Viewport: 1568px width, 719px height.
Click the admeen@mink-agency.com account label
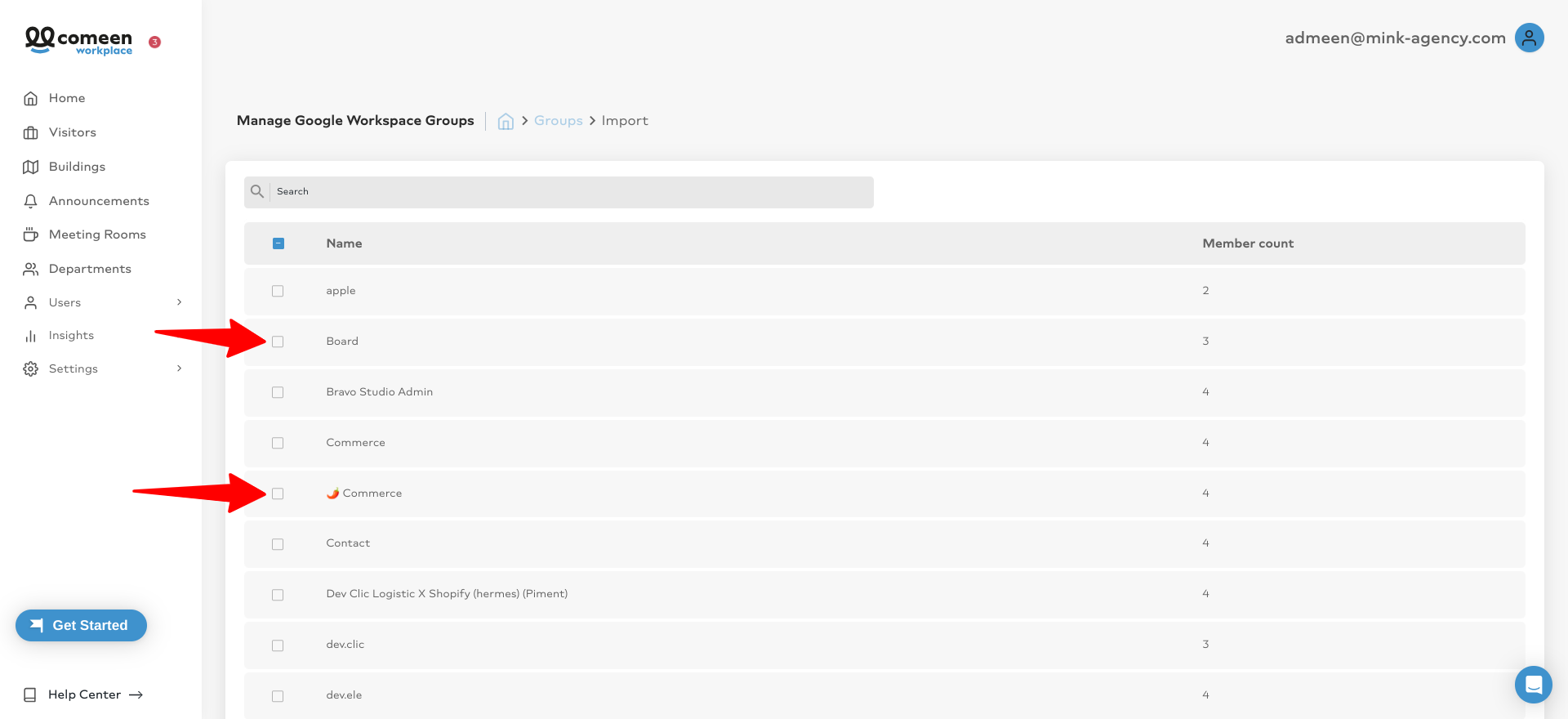(x=1395, y=38)
